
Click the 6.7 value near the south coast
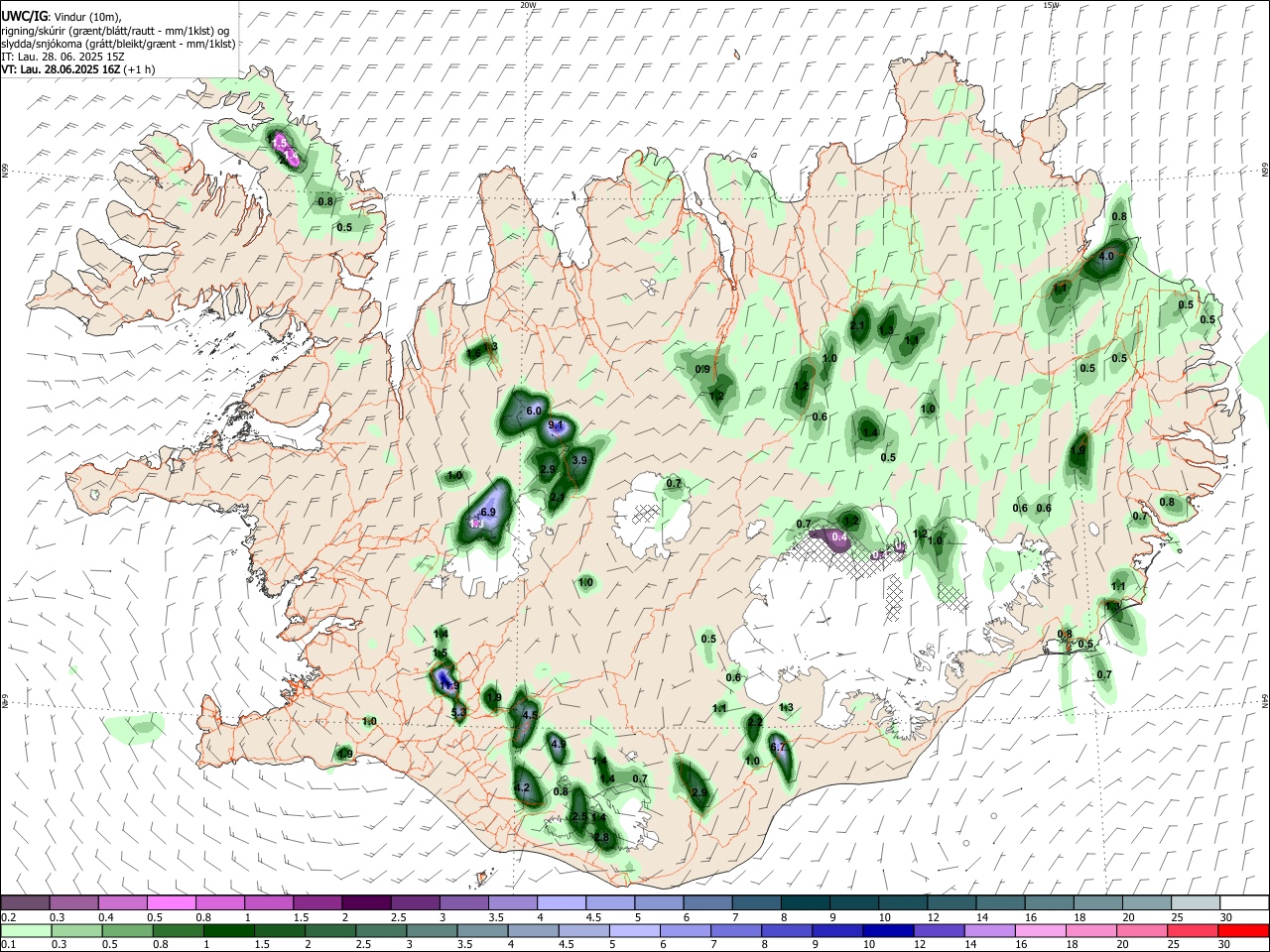[778, 747]
